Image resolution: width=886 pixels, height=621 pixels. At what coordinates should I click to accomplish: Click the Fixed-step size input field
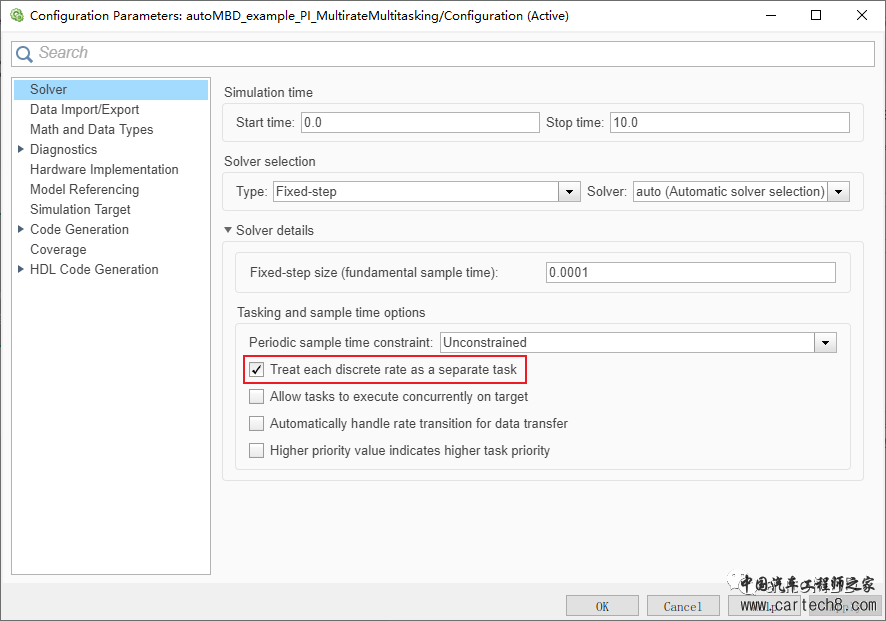coord(690,272)
